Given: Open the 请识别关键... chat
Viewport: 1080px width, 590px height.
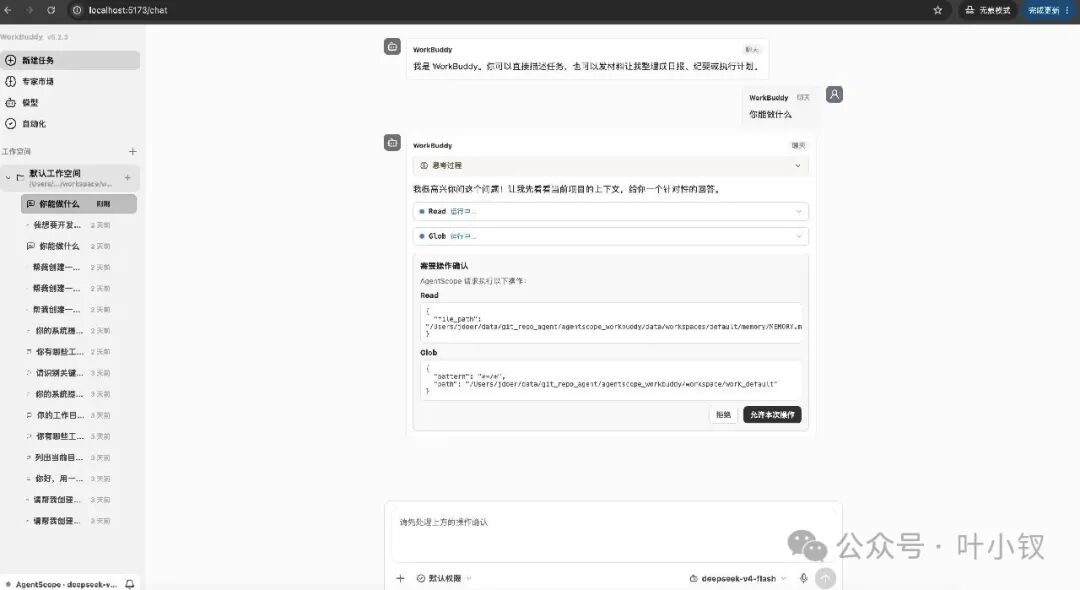Looking at the screenshot, I should [x=79, y=373].
